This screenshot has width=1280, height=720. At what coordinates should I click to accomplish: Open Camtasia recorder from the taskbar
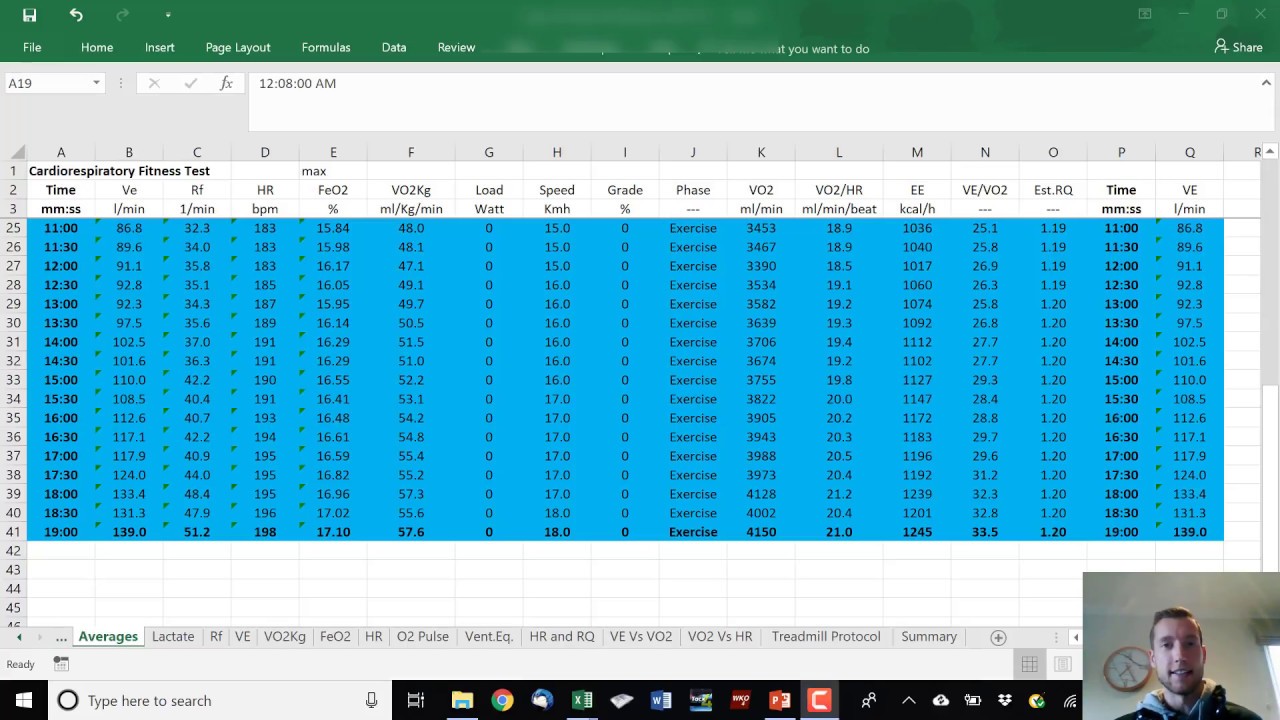tap(819, 700)
